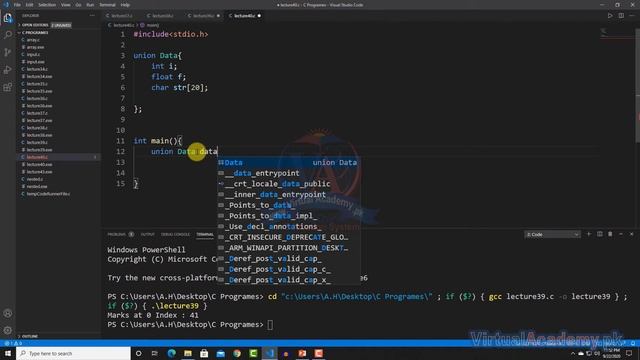The height and width of the screenshot is (360, 640).
Task: Show errors and warnings from the status bar
Action: 13,344
